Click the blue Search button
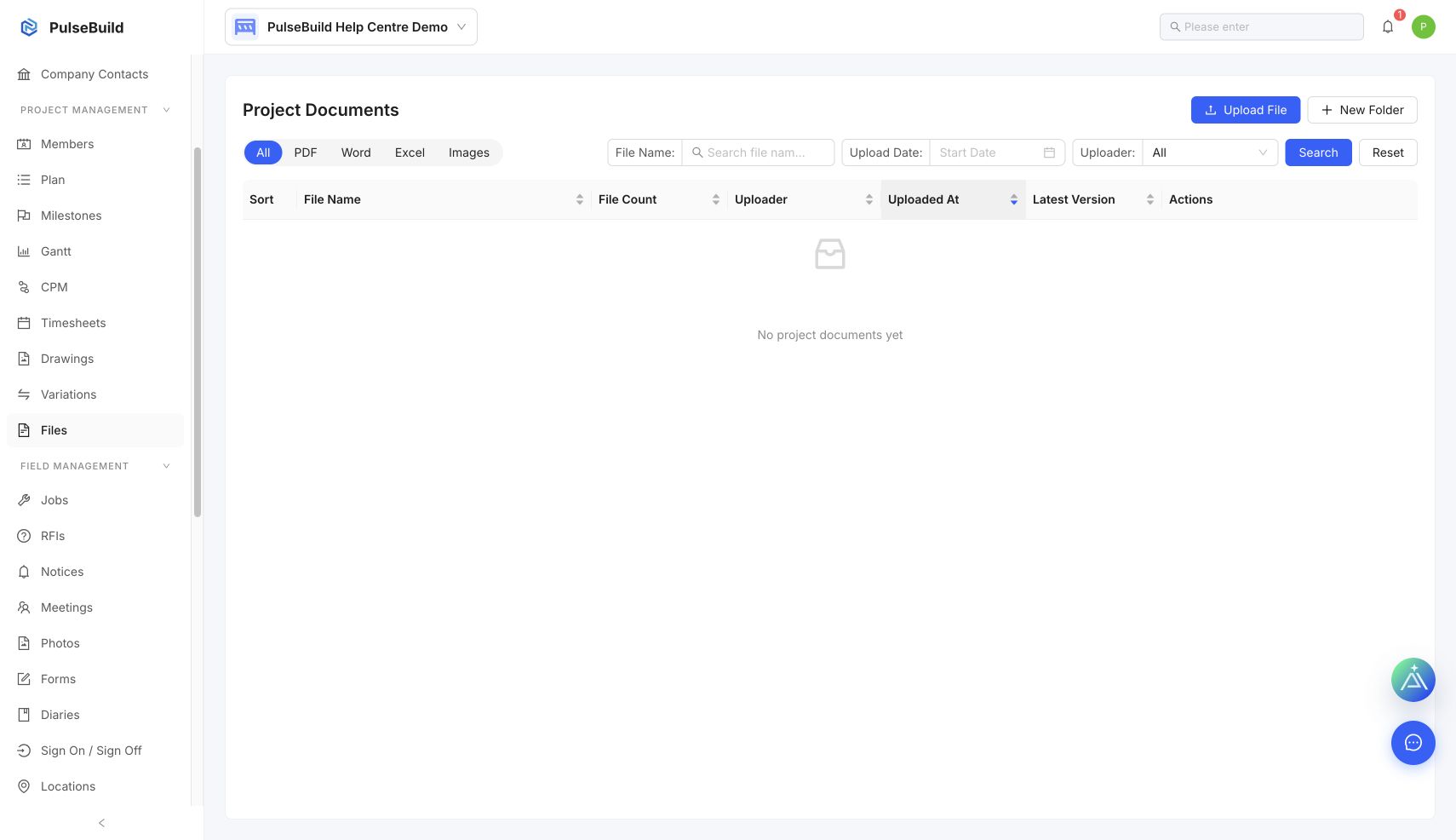 (1318, 152)
